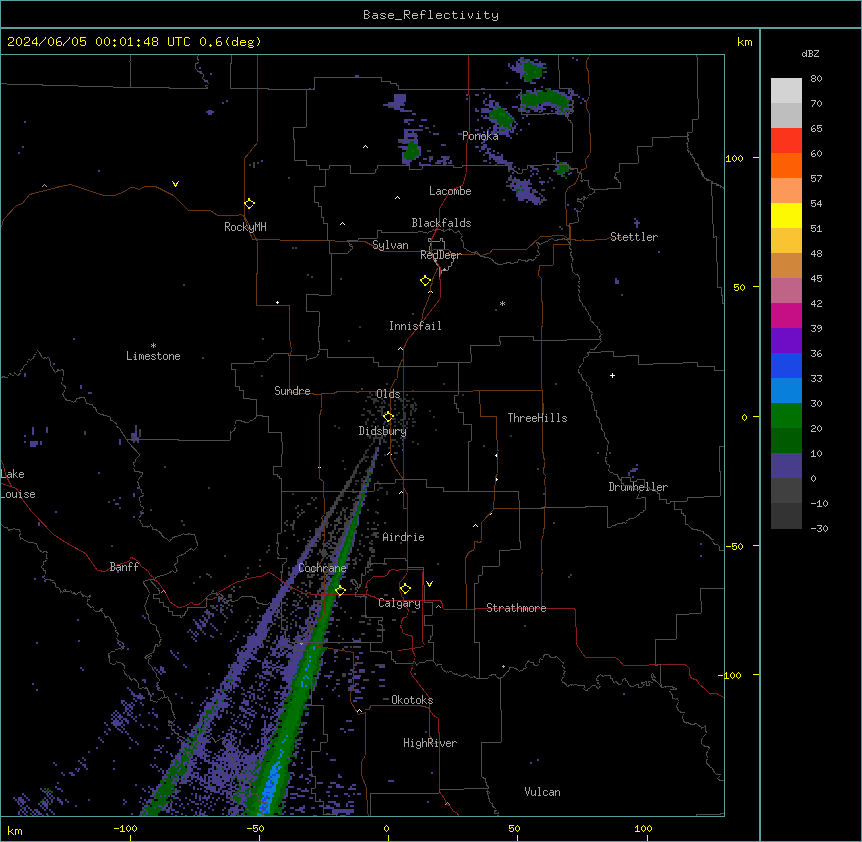Viewport: 862px width, 842px height.
Task: Click the blue 36 dBZ legend swatch
Action: point(786,365)
